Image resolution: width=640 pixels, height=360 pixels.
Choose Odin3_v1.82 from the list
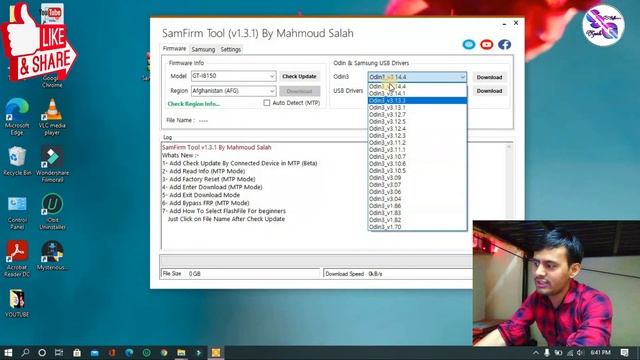tap(417, 220)
